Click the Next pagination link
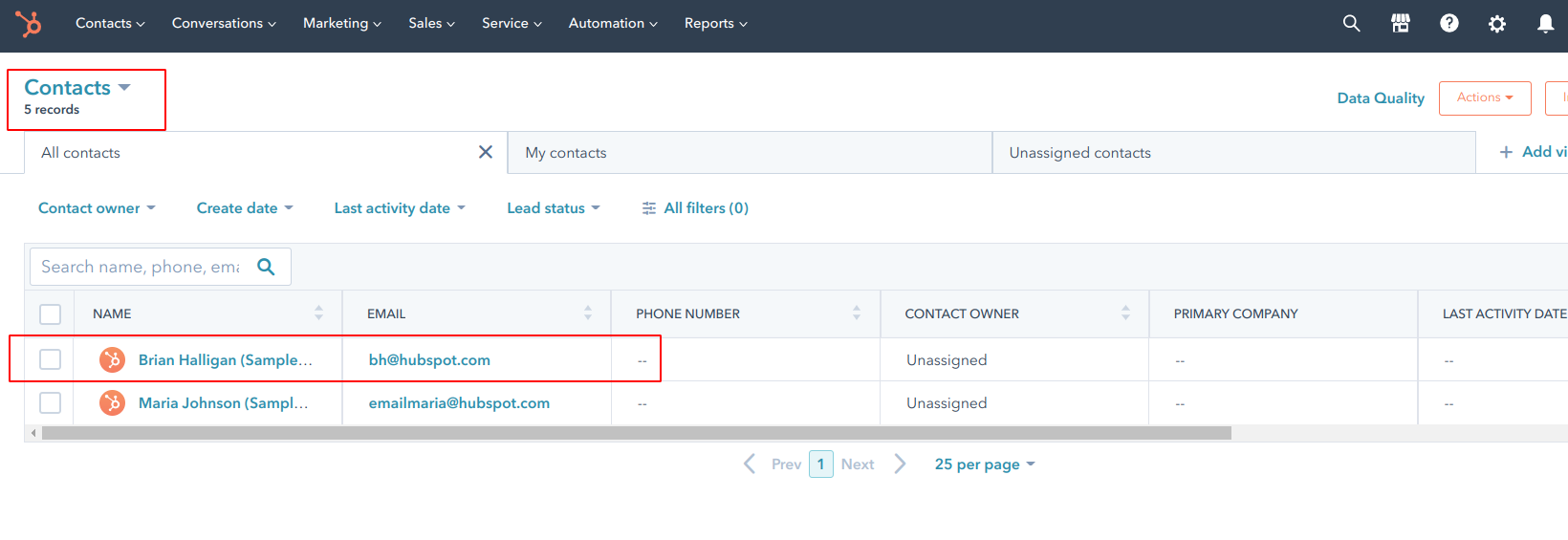 (858, 464)
